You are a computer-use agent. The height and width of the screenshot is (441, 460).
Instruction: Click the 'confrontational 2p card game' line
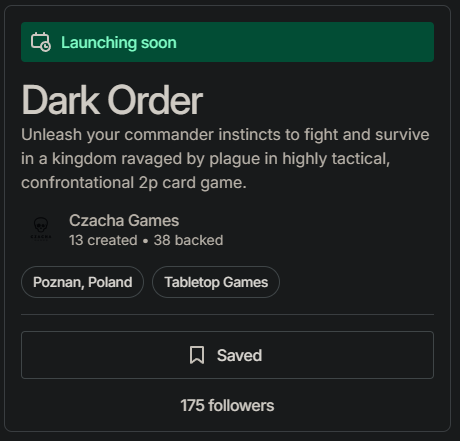click(x=134, y=183)
